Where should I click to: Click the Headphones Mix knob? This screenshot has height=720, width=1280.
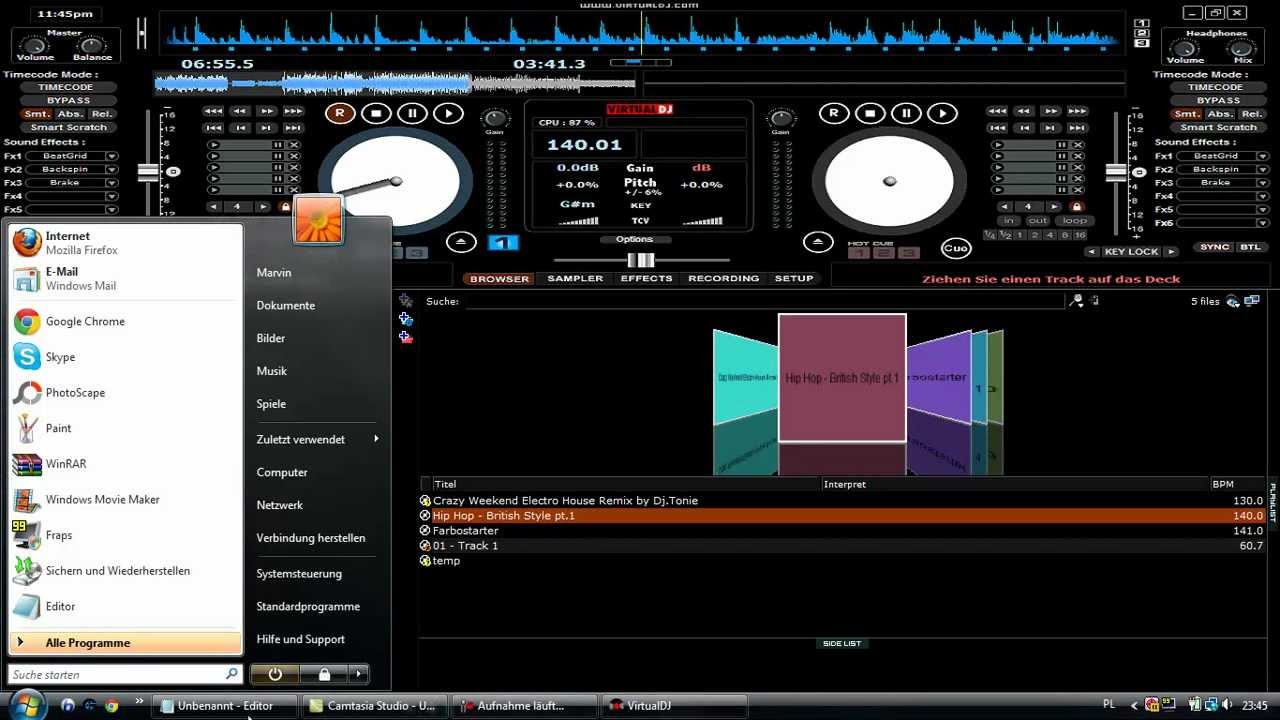click(1242, 48)
